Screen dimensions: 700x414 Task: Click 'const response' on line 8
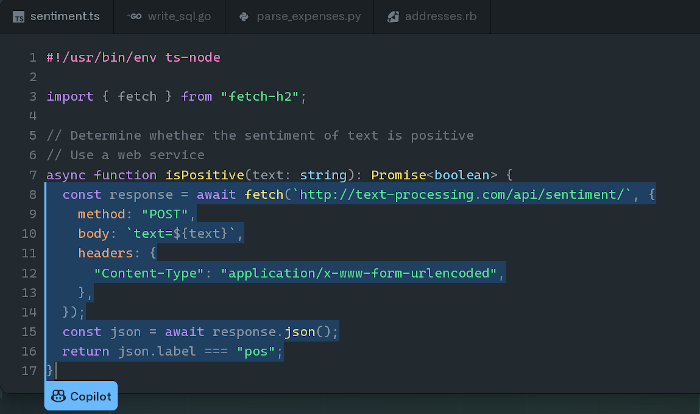(117, 195)
